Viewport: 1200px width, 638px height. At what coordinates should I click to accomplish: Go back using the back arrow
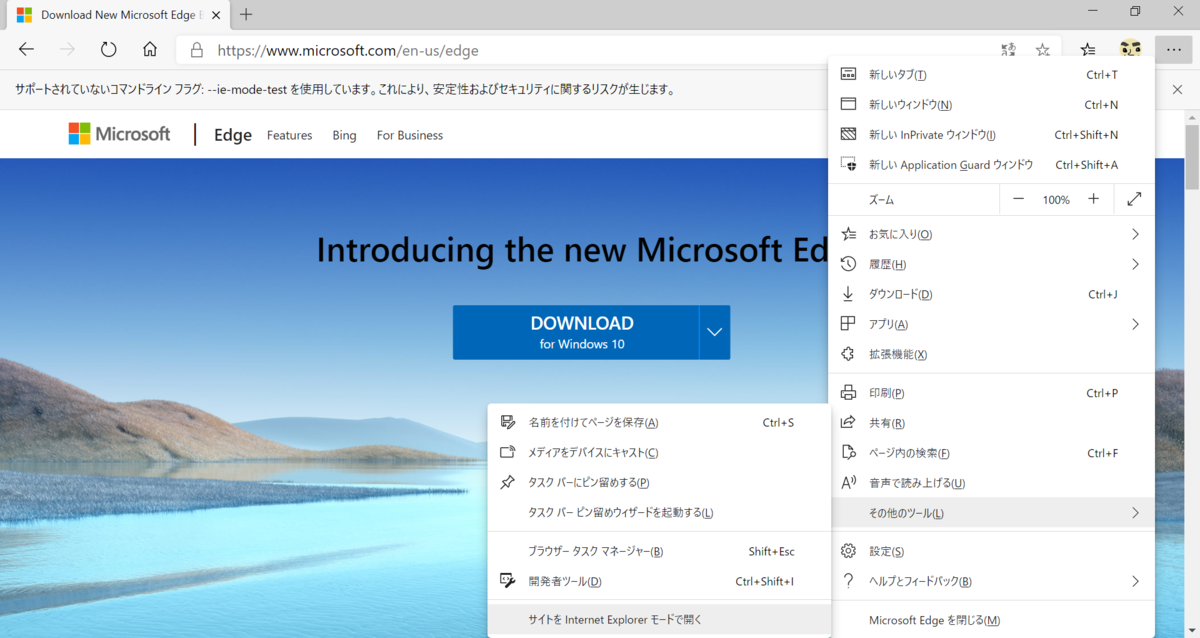pos(26,49)
